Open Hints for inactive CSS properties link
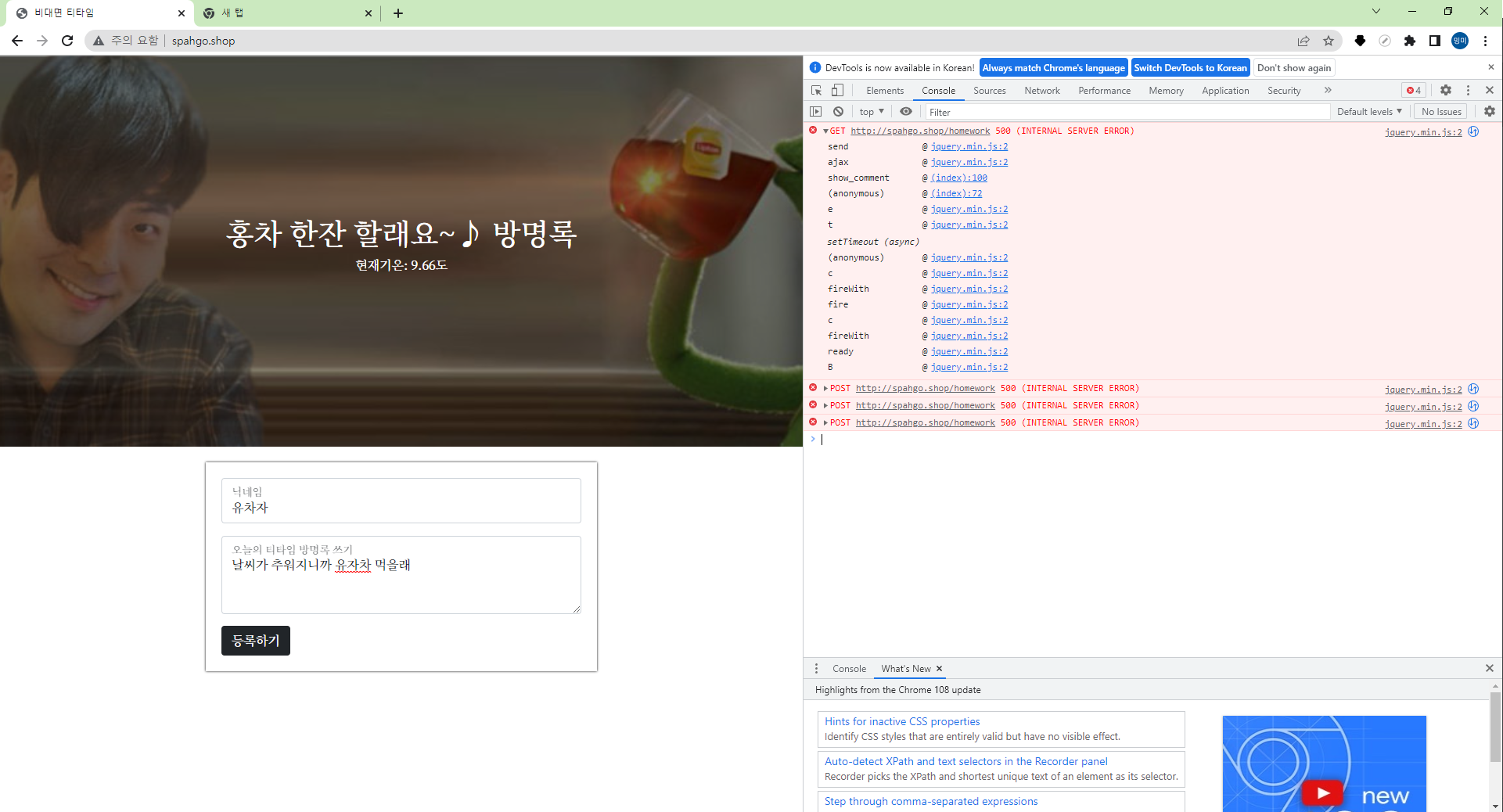1503x812 pixels. (902, 721)
